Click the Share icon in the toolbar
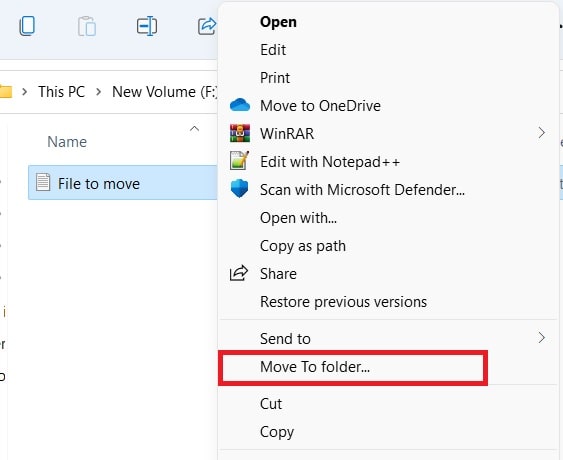The width and height of the screenshot is (563, 460). (x=207, y=26)
